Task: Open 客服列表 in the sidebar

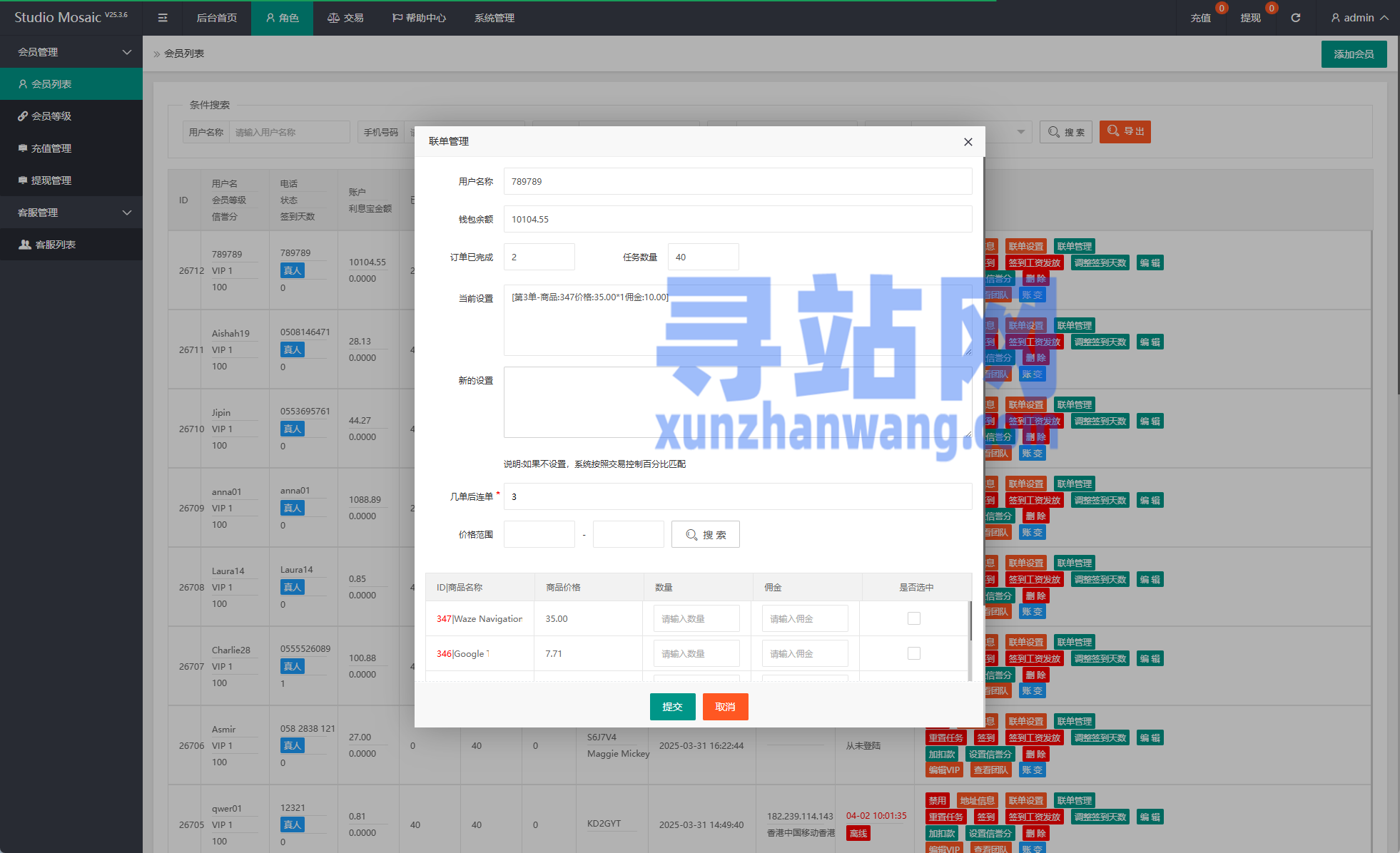Action: [x=71, y=245]
